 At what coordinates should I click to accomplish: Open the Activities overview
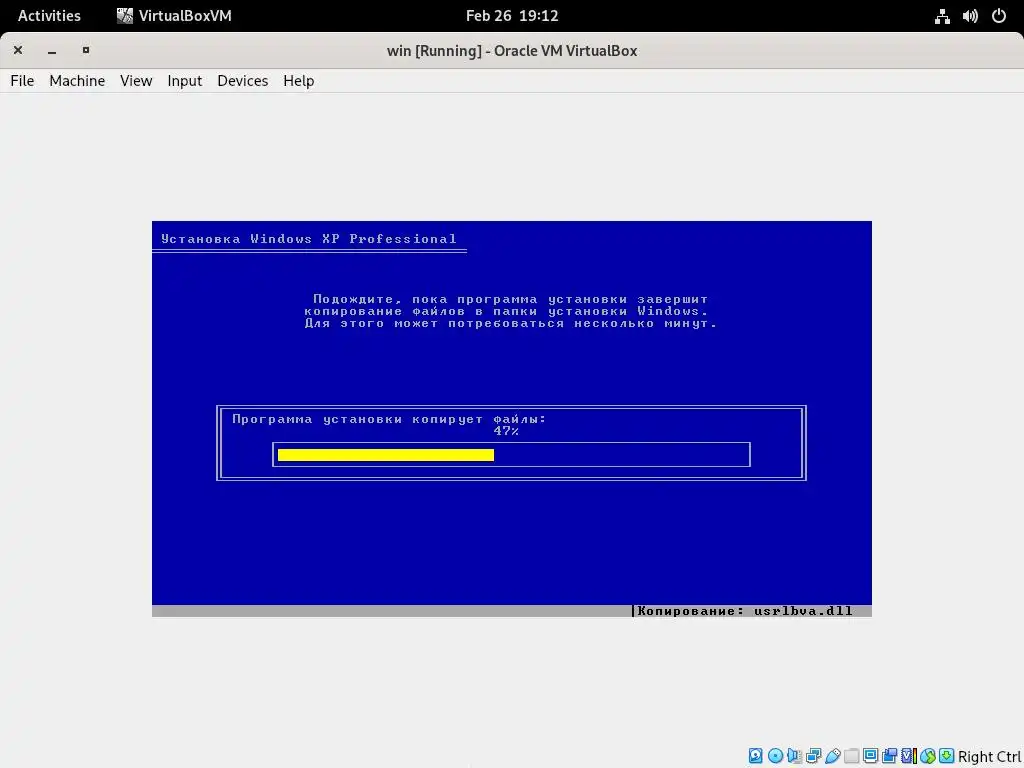point(49,16)
